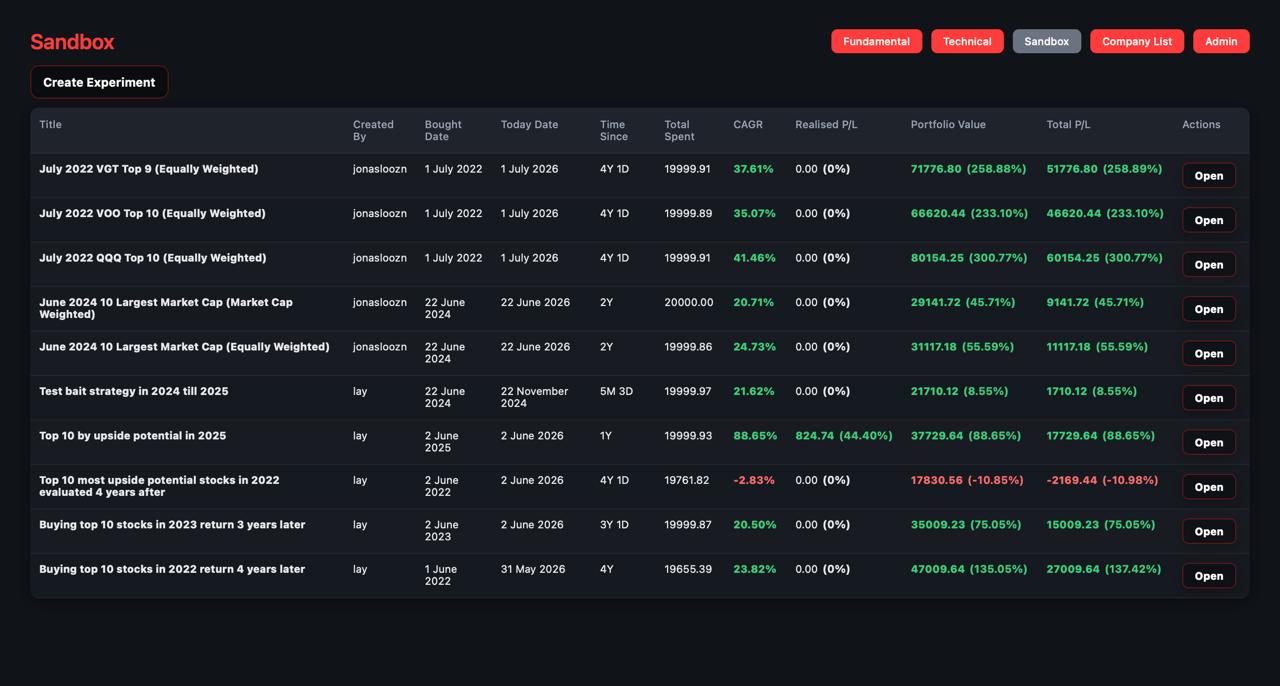The width and height of the screenshot is (1280, 686).
Task: Click the Title column header
Action: pos(50,125)
